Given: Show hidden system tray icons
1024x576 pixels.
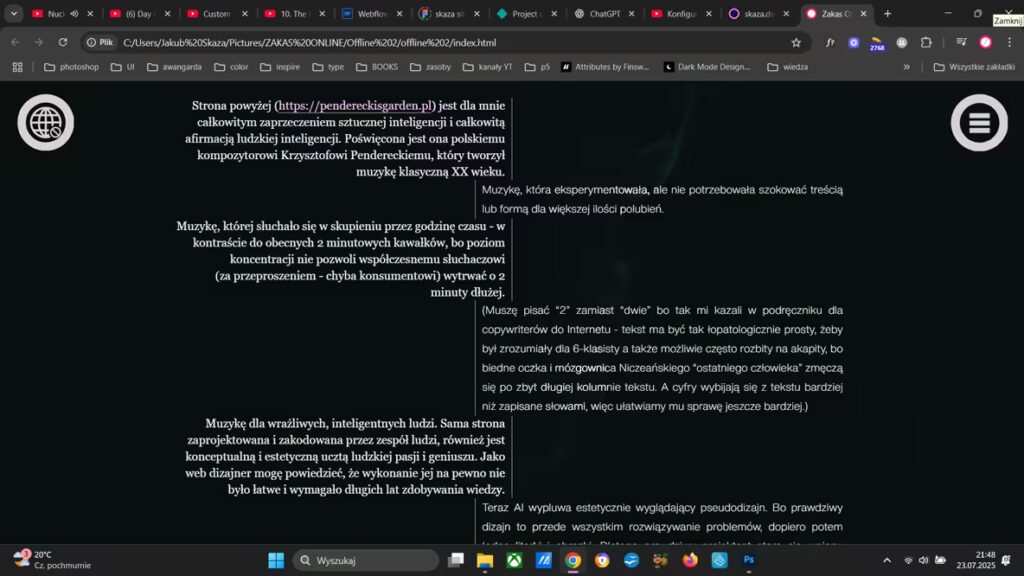Looking at the screenshot, I should pos(886,560).
